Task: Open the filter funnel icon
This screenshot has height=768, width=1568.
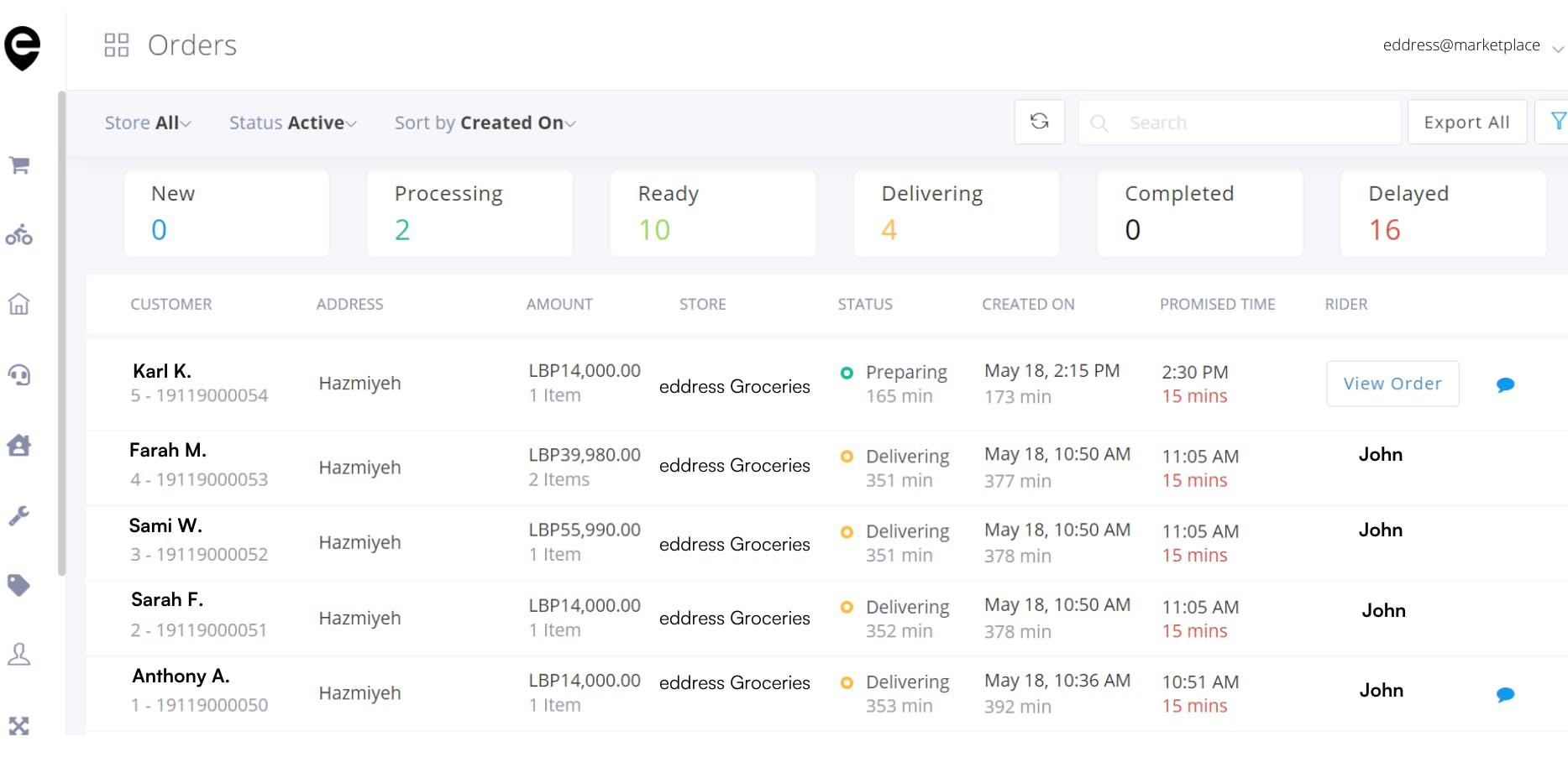Action: tap(1557, 123)
